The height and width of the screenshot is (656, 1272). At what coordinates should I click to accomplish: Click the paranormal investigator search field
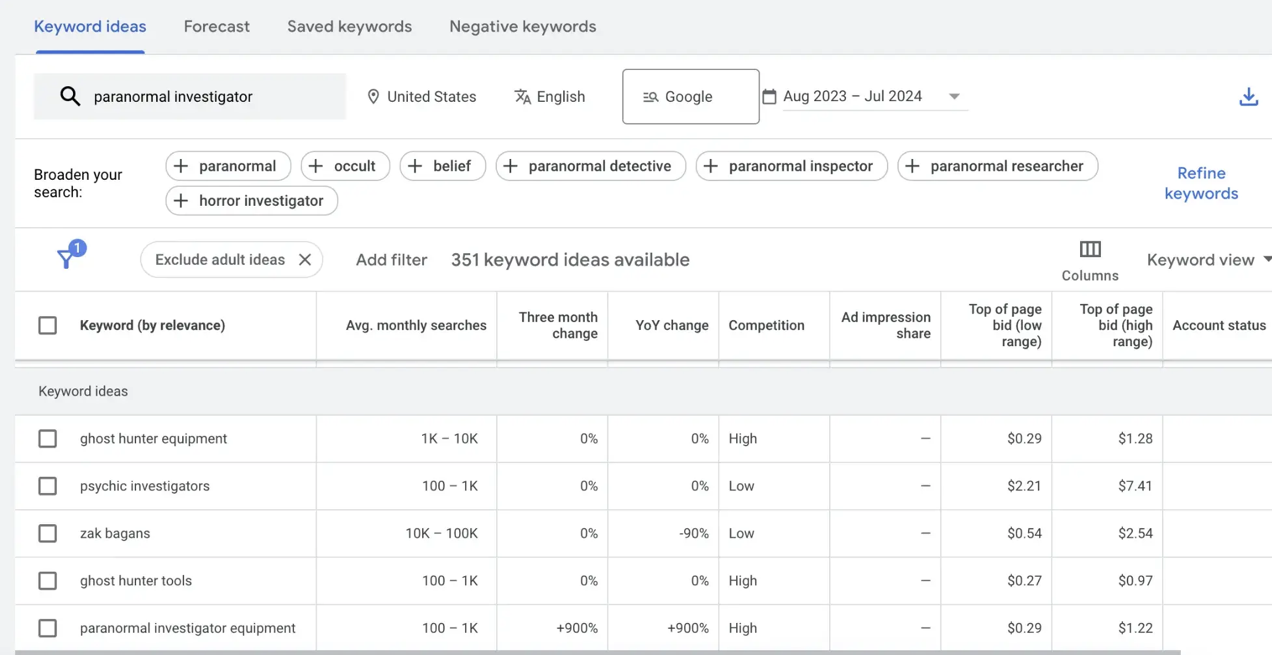click(190, 97)
